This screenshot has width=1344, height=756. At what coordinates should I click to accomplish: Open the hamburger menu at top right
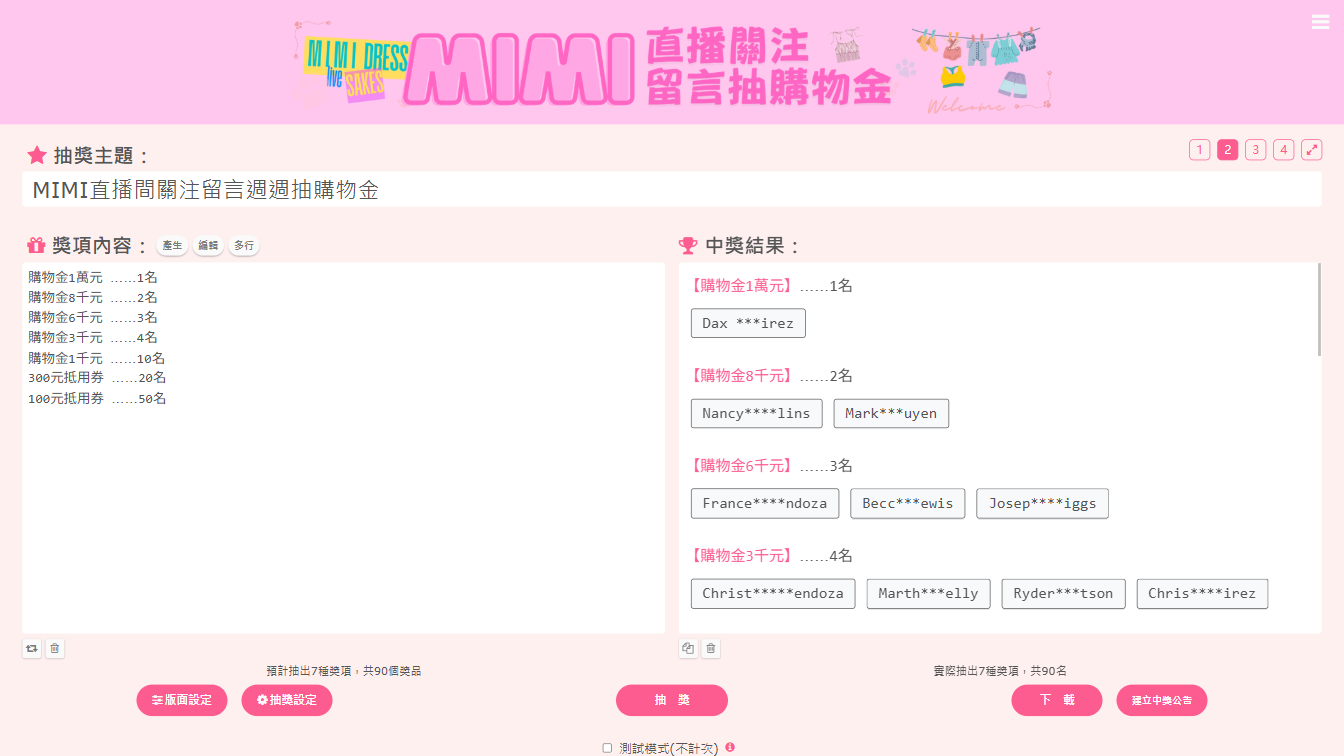tap(1320, 22)
